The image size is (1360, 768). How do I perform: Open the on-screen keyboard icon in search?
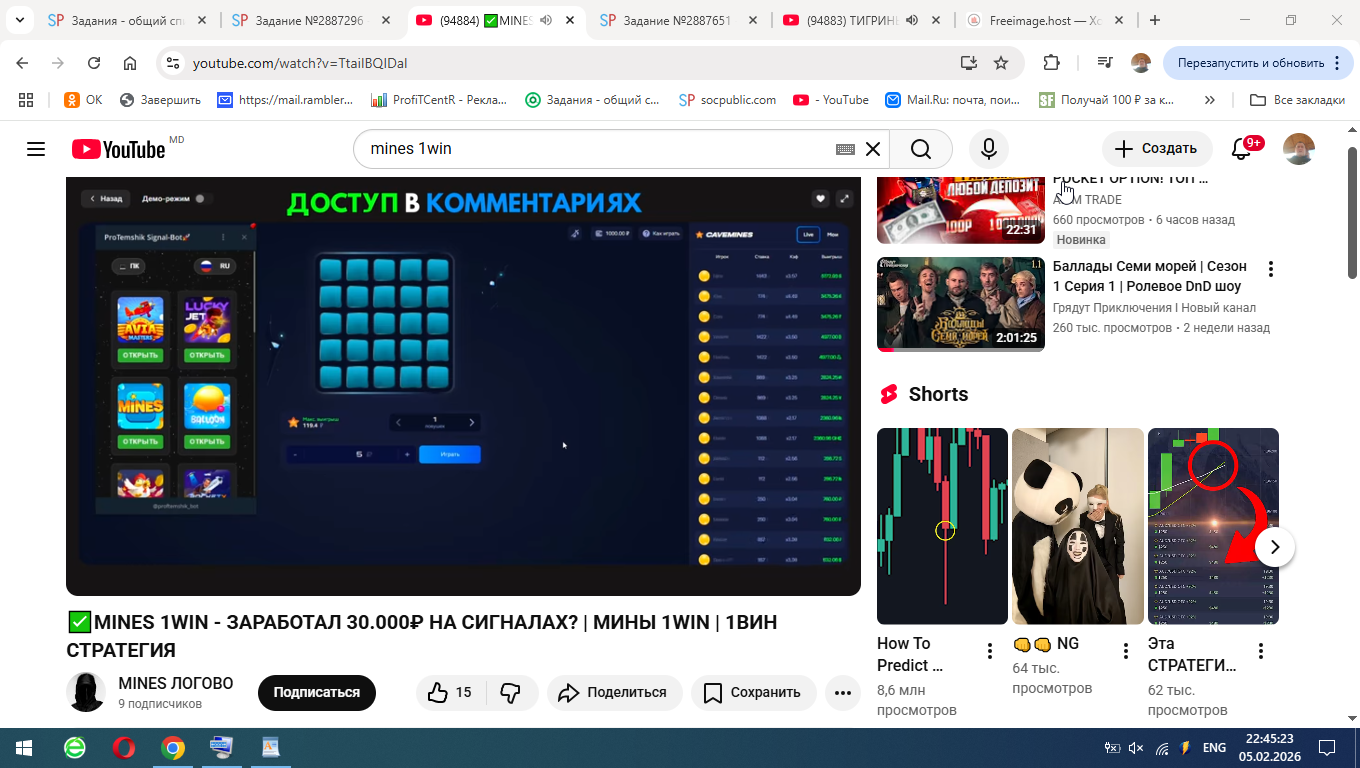coord(845,149)
